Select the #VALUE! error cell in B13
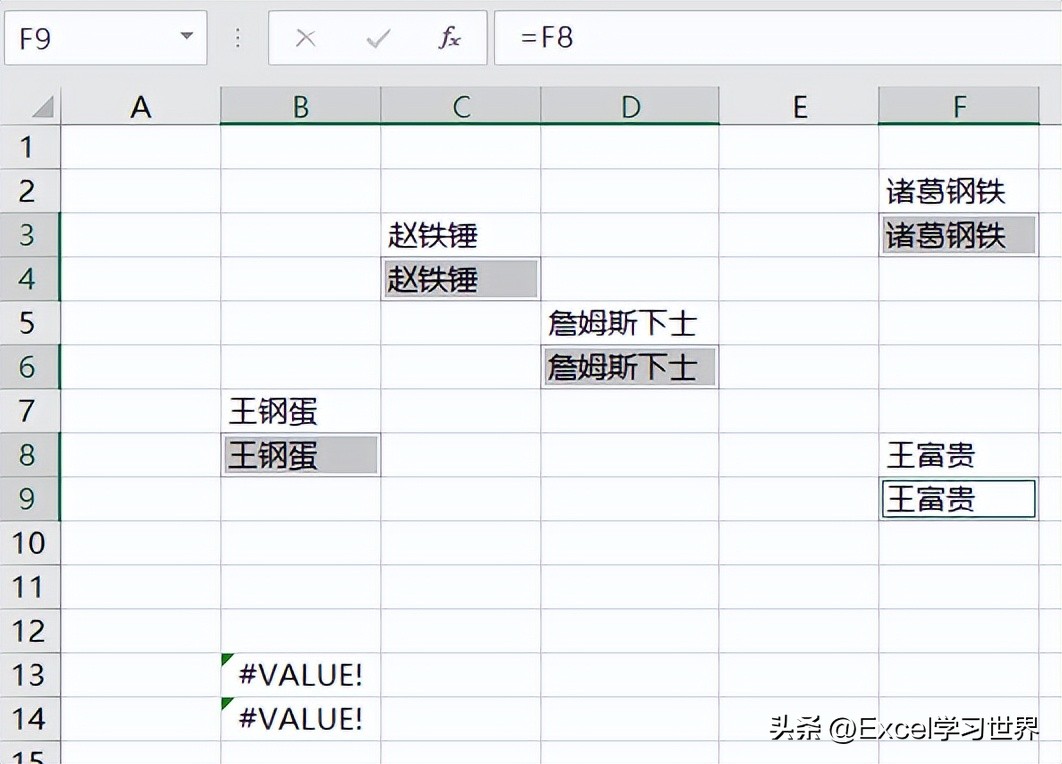Screen dimensions: 1062x764 (x=300, y=675)
